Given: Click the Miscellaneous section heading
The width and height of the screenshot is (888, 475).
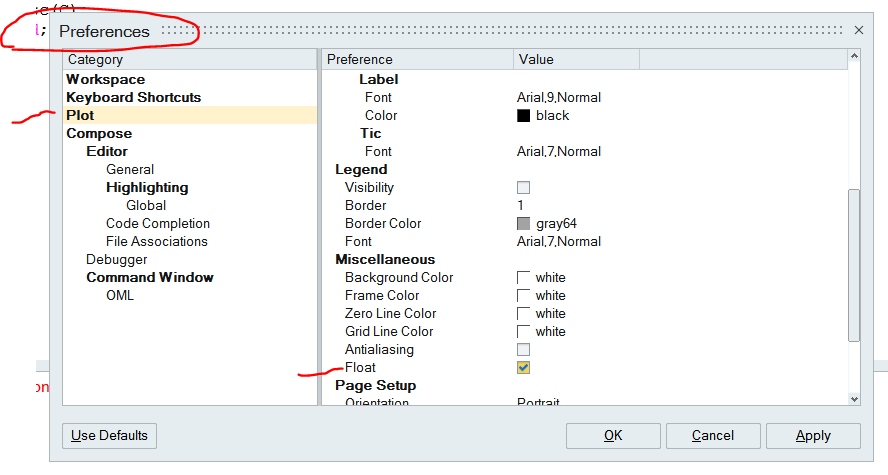Looking at the screenshot, I should coord(385,259).
